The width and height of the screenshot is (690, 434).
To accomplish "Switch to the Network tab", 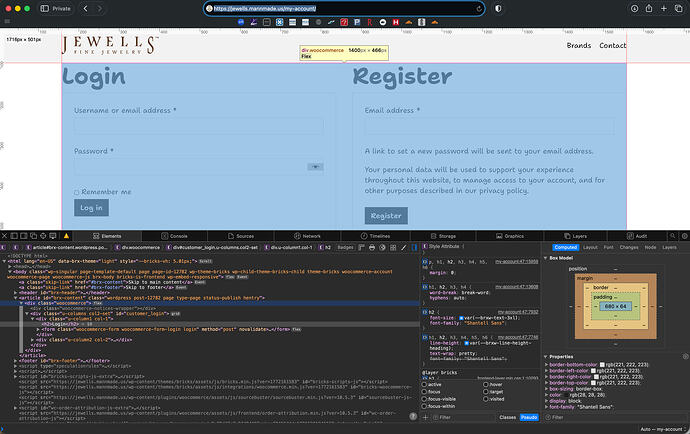I will pos(307,236).
